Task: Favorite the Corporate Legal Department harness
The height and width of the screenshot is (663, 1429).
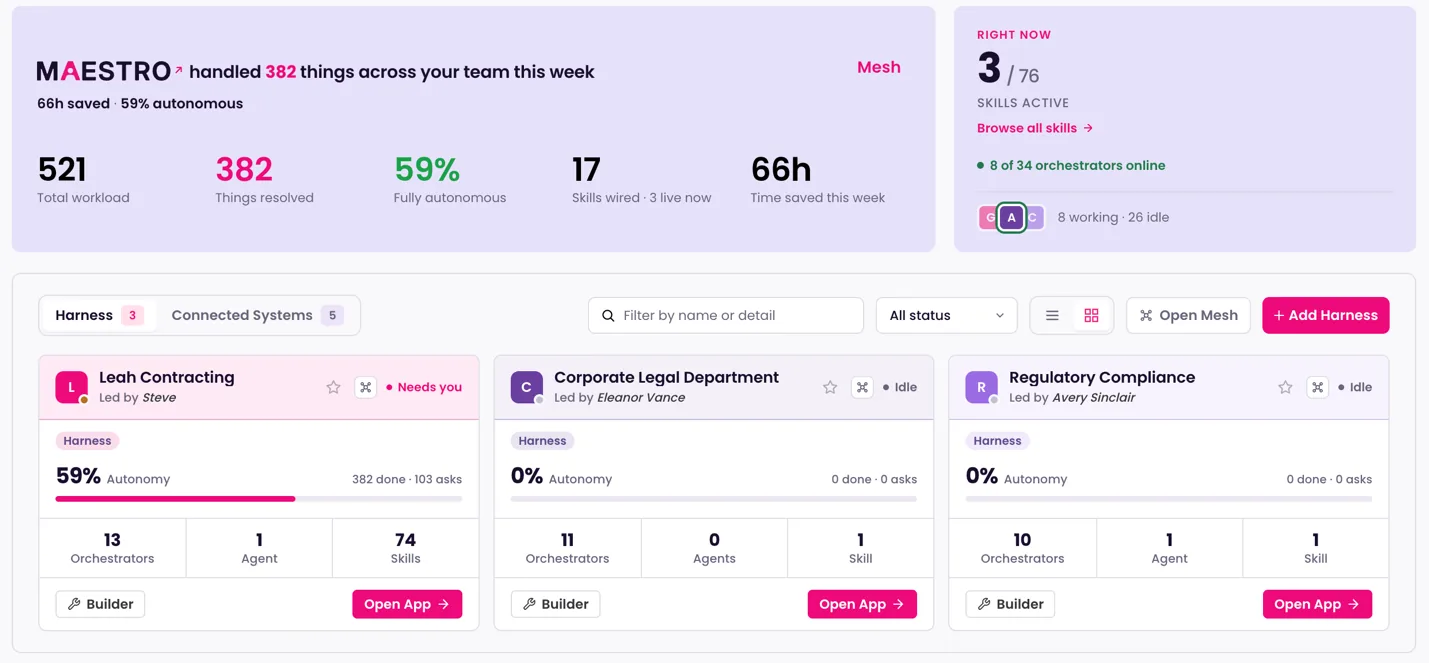Action: click(x=830, y=387)
